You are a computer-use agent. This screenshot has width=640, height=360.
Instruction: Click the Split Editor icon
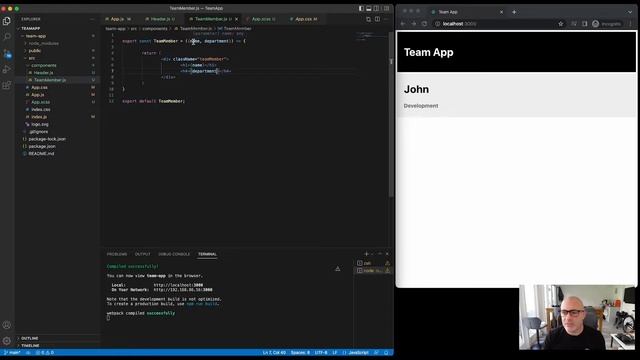(x=377, y=19)
